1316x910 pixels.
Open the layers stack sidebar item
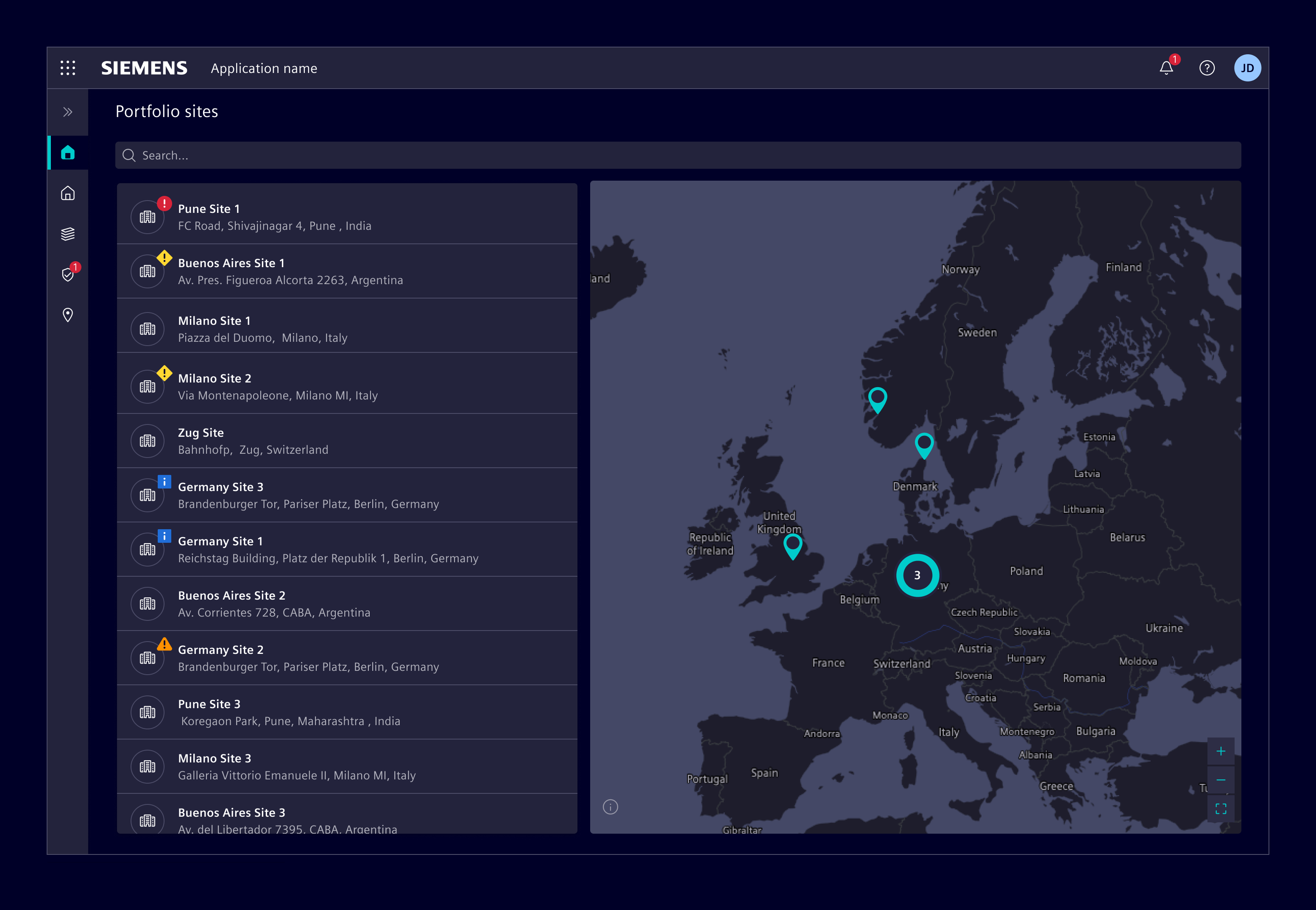pyautogui.click(x=68, y=234)
